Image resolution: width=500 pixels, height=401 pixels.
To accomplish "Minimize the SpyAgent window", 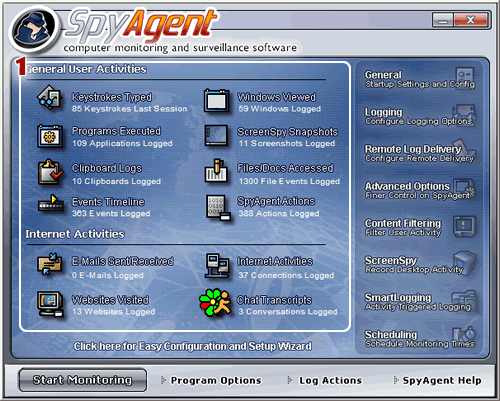I will coord(443,20).
